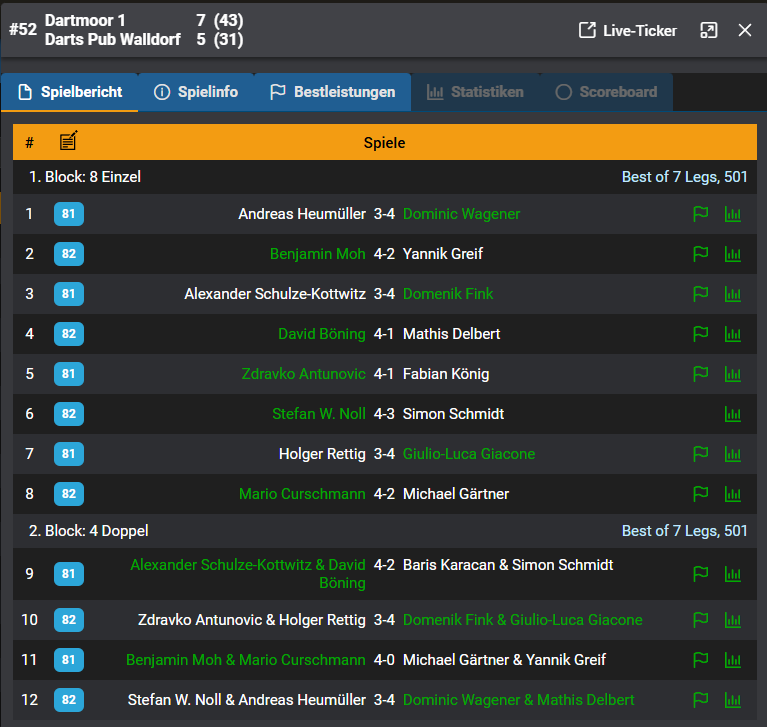Image resolution: width=767 pixels, height=727 pixels.
Task: Switch to the Spielinfo tab
Action: [196, 92]
